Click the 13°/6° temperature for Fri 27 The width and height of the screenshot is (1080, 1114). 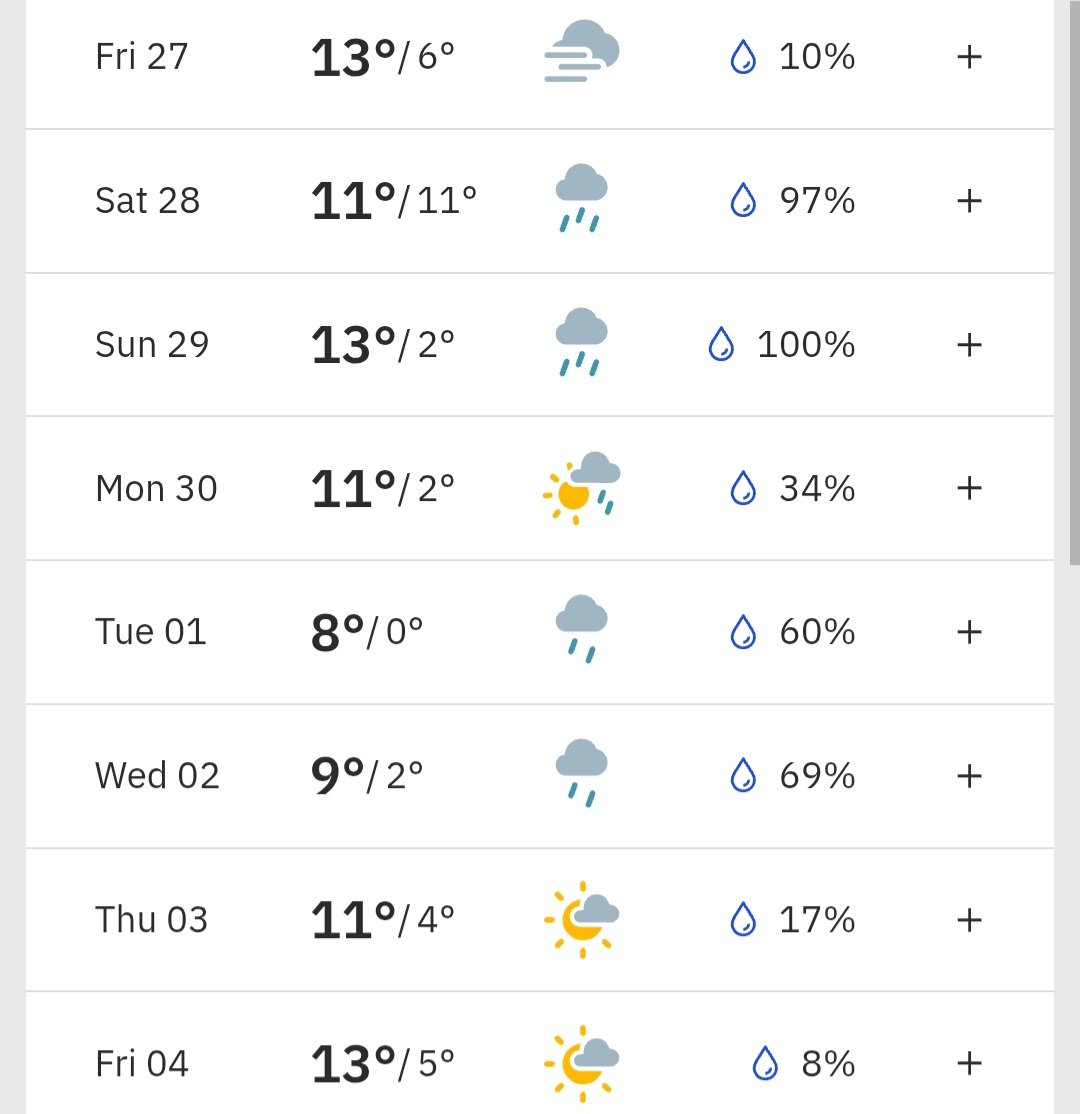click(383, 57)
